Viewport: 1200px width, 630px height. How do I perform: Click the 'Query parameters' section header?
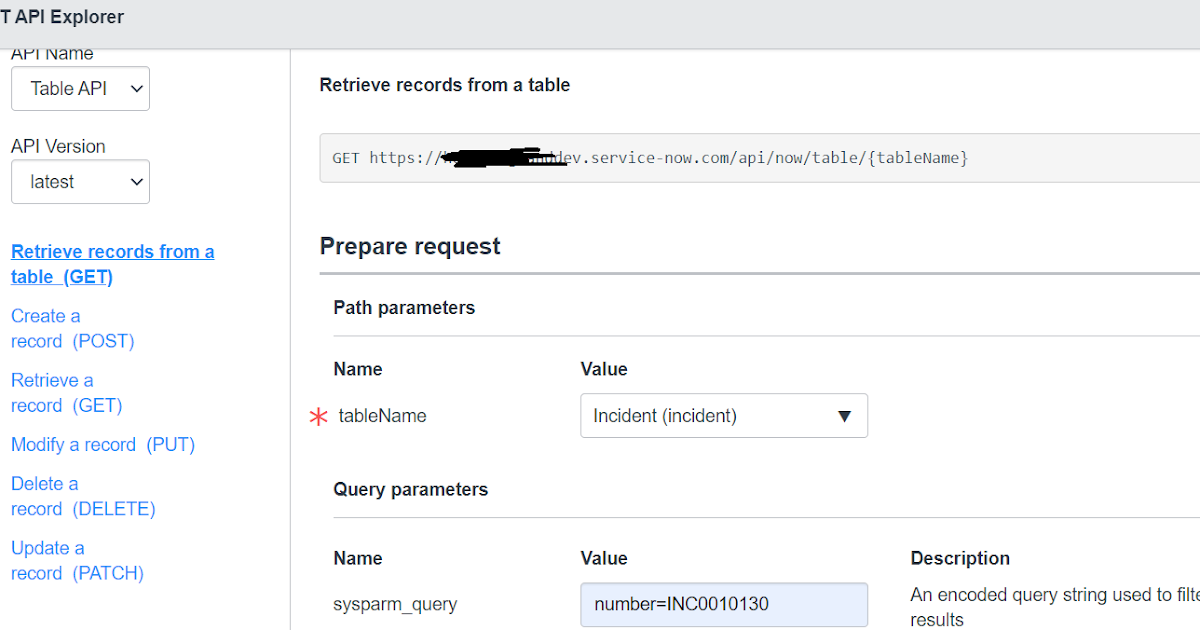tap(410, 489)
